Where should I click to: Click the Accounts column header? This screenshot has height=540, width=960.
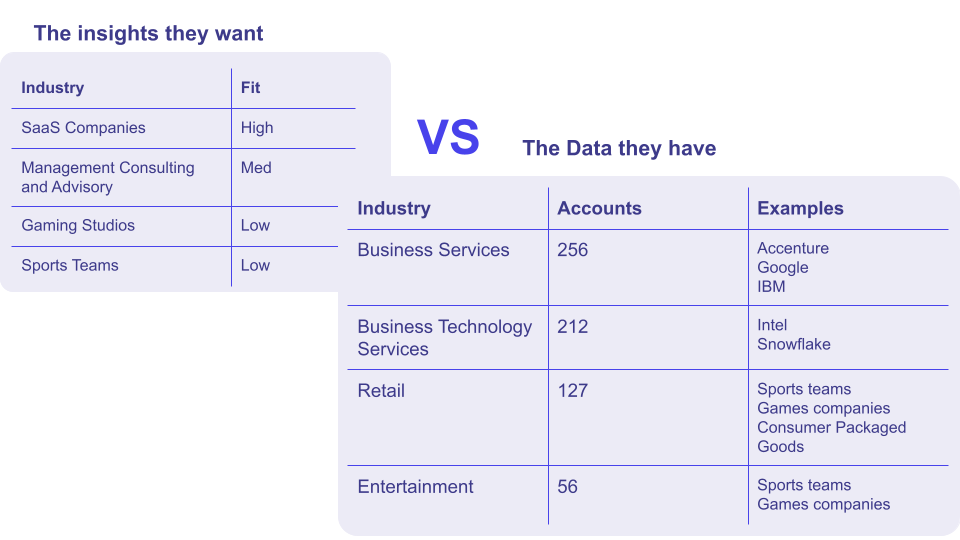point(599,208)
